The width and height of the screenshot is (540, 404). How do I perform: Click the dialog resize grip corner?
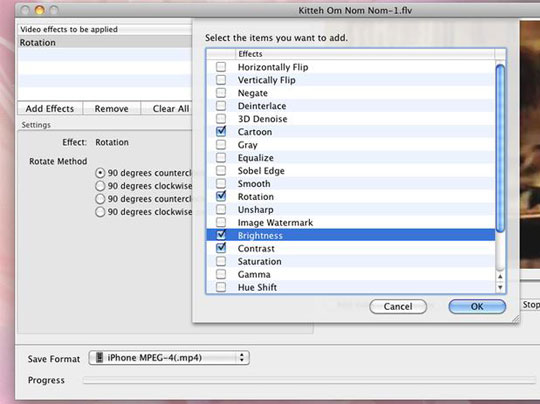[516, 319]
